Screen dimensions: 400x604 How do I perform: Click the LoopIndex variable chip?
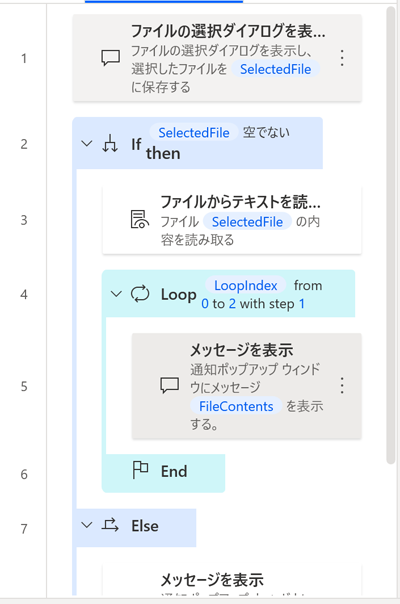point(246,285)
